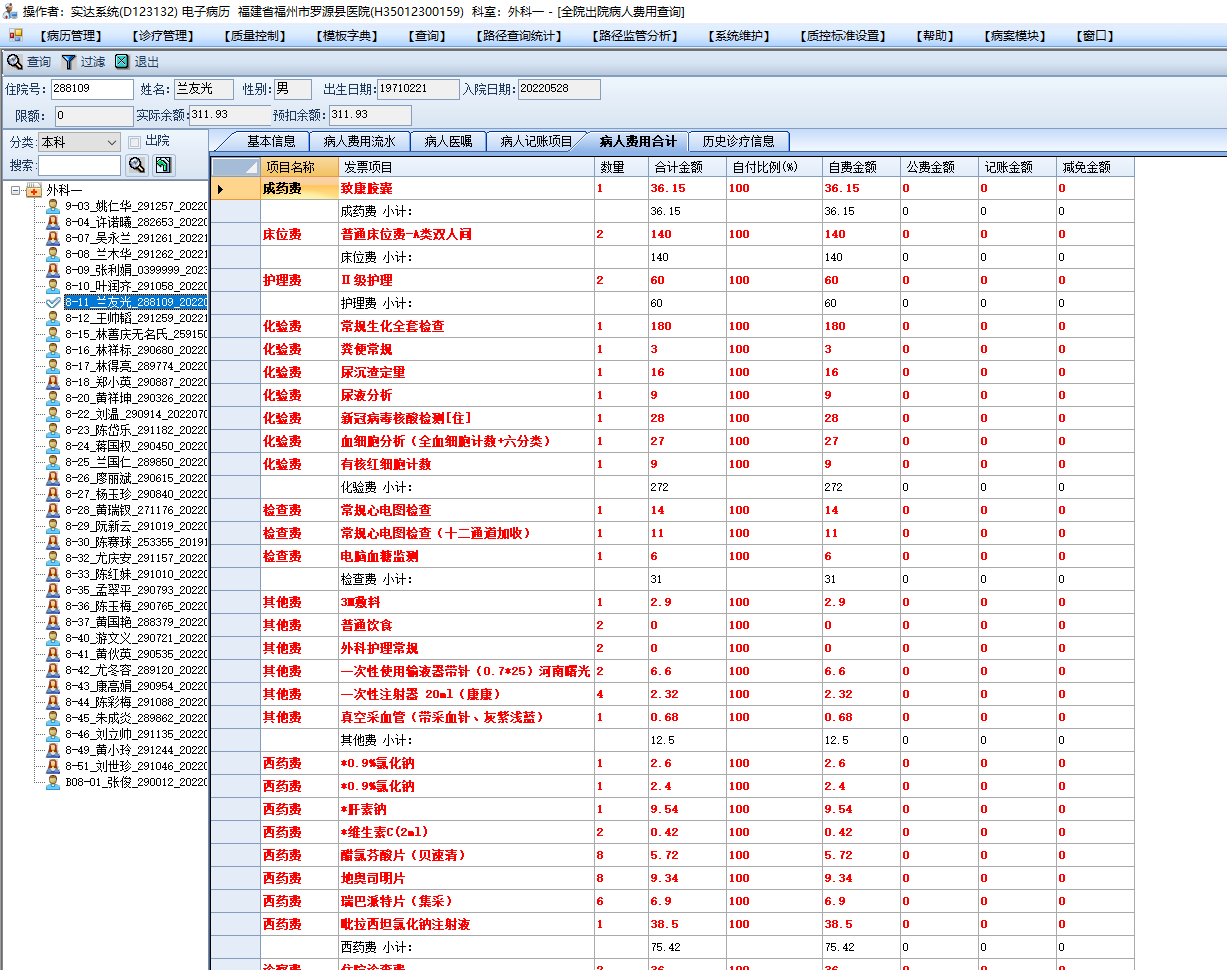Click patient icon for 8-32_尤庆安
Image resolution: width=1227 pixels, height=970 pixels.
click(53, 558)
